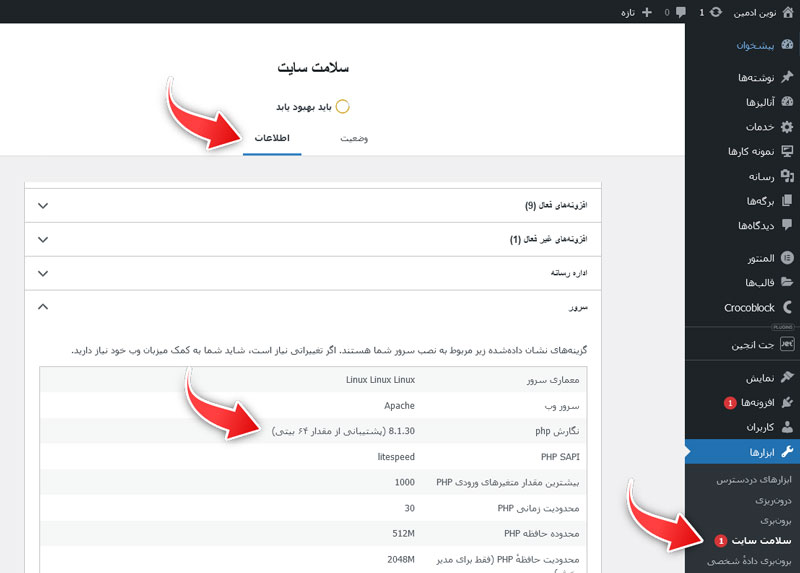Click the JetEngine icon beside جت انجین
The height and width of the screenshot is (573, 800).
(787, 344)
